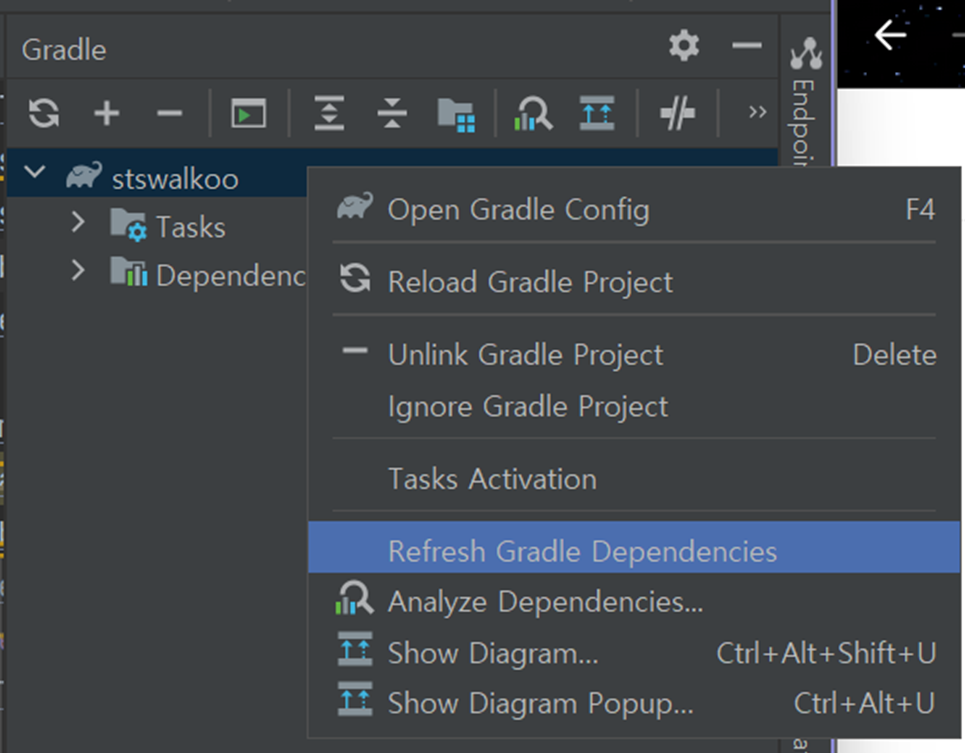
Task: Collapse the stswalkoo project node
Action: [35, 172]
